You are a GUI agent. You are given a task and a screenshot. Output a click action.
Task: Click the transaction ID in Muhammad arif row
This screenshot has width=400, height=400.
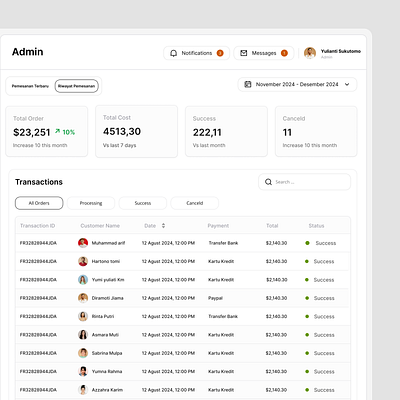[38, 243]
